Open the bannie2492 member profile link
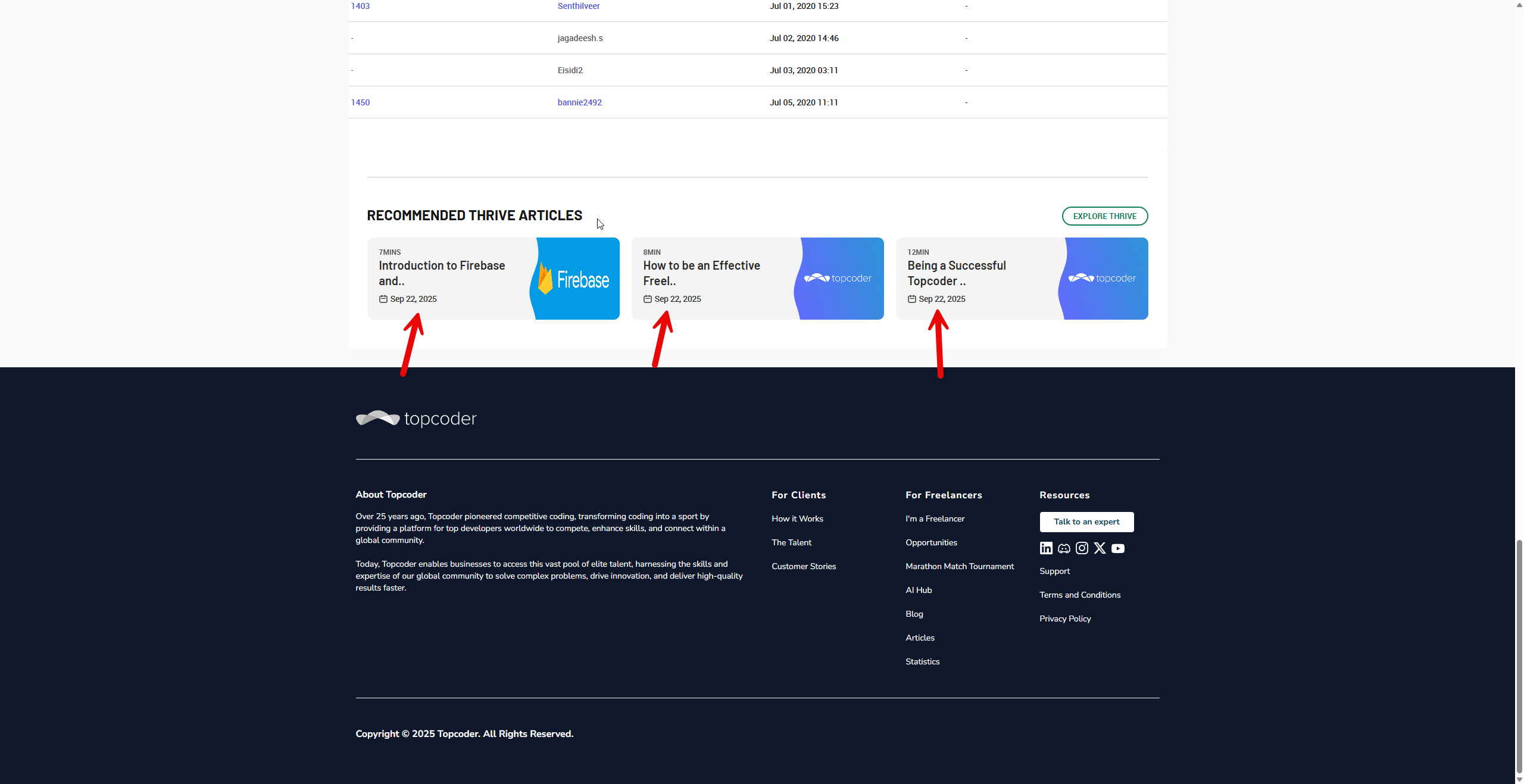The width and height of the screenshot is (1524, 784). tap(579, 102)
